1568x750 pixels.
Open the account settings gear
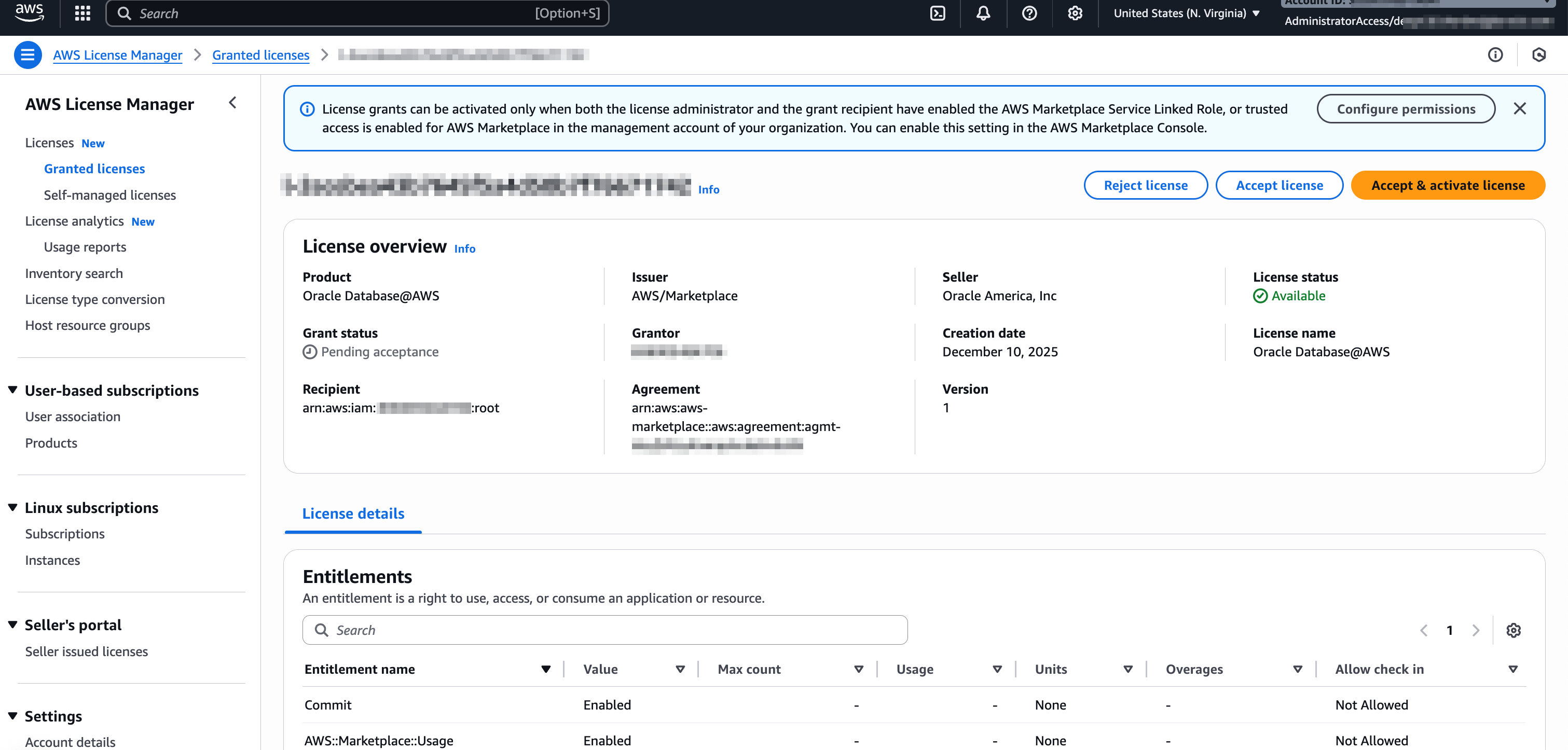coord(1075,13)
